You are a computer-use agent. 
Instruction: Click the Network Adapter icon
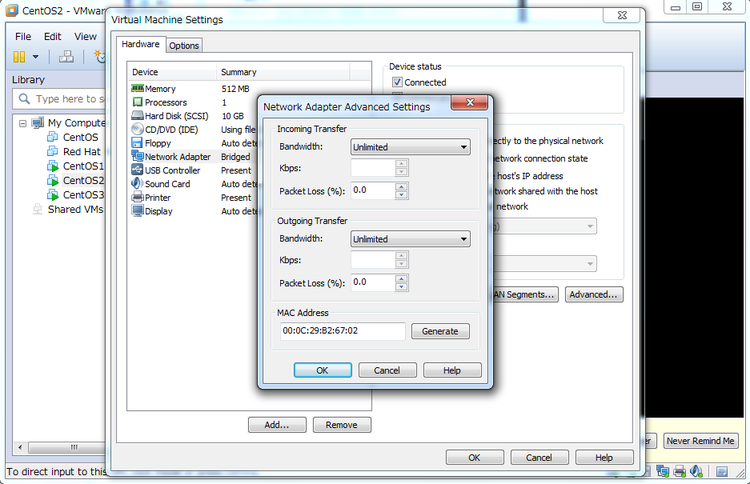click(x=137, y=156)
